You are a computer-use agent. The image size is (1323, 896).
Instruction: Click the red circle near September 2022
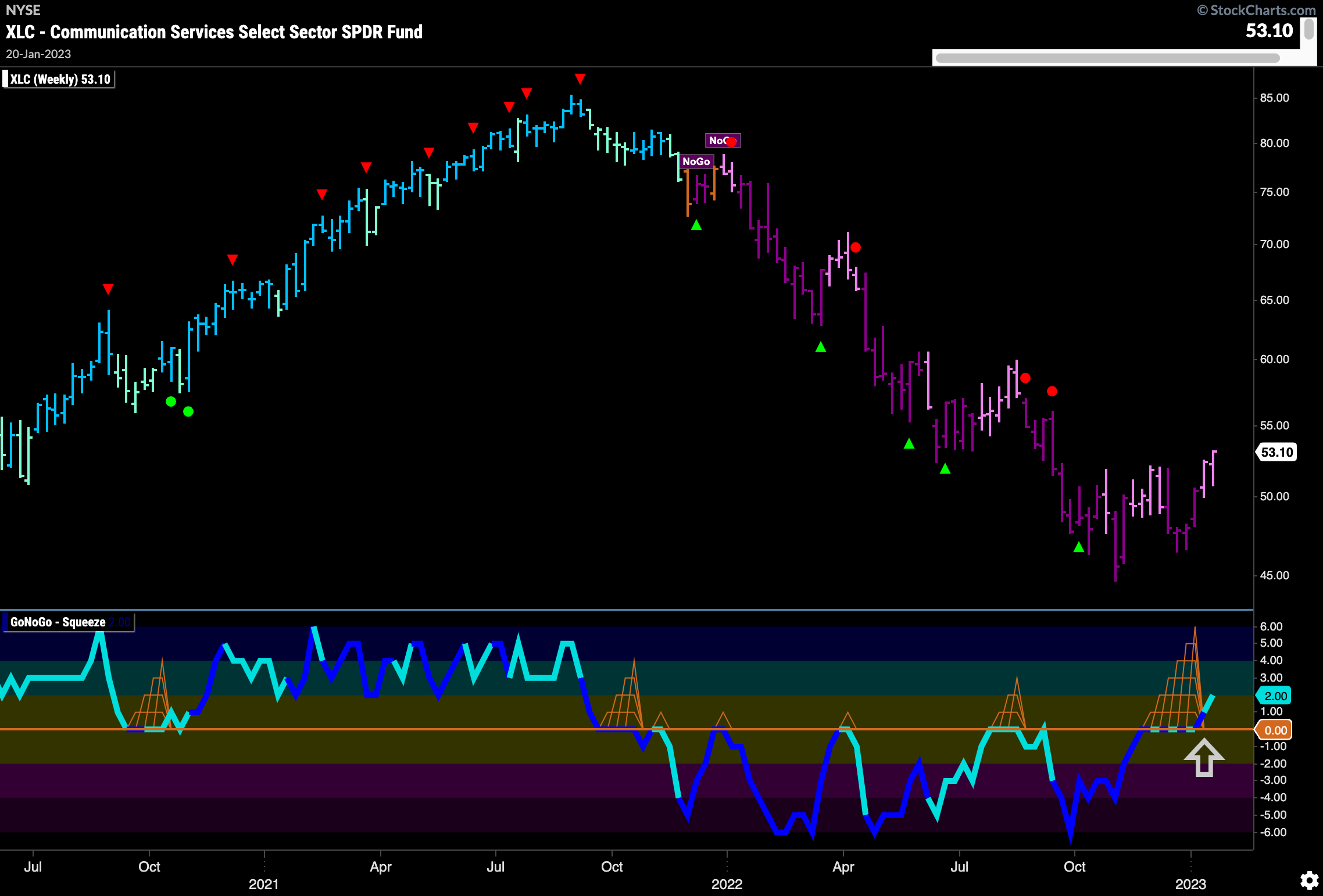pos(1052,392)
